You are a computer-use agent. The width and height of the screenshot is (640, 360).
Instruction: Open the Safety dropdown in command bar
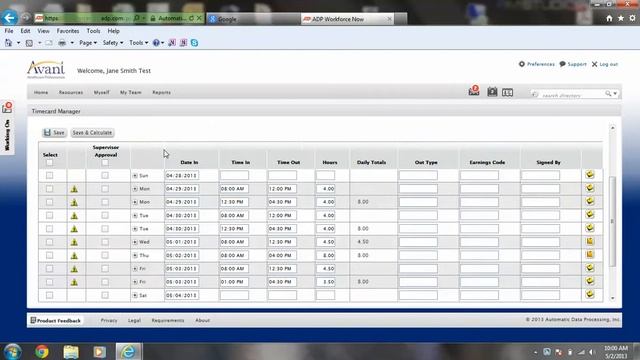[113, 43]
